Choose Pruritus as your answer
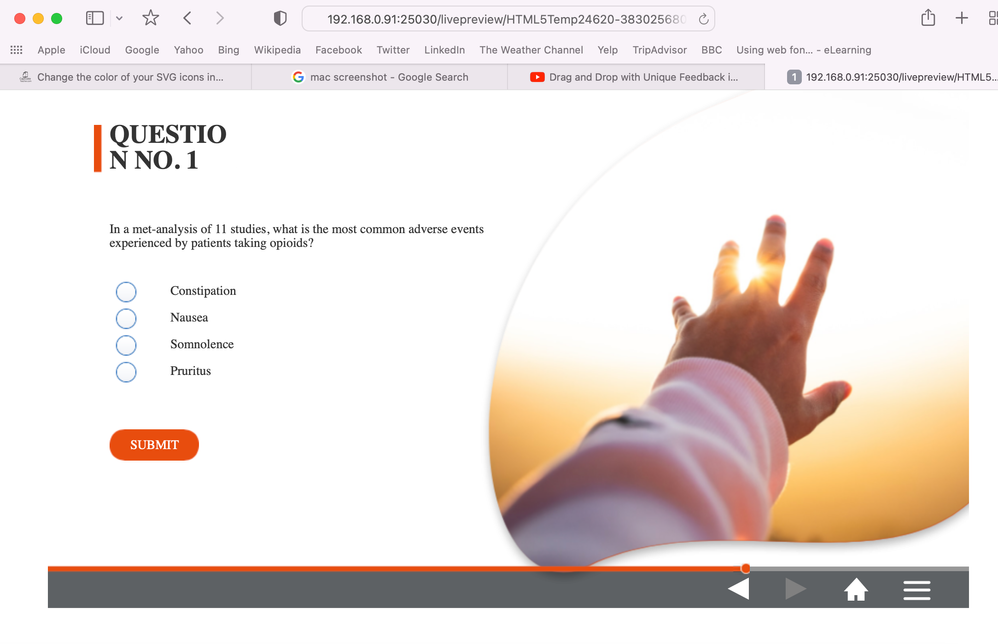998x644 pixels. [126, 371]
